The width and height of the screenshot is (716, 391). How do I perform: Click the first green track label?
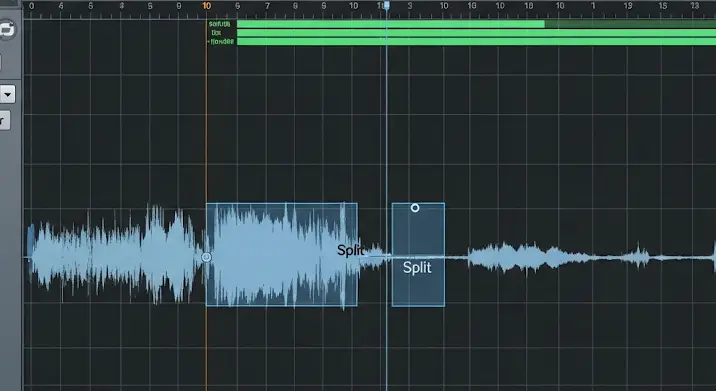coord(220,24)
